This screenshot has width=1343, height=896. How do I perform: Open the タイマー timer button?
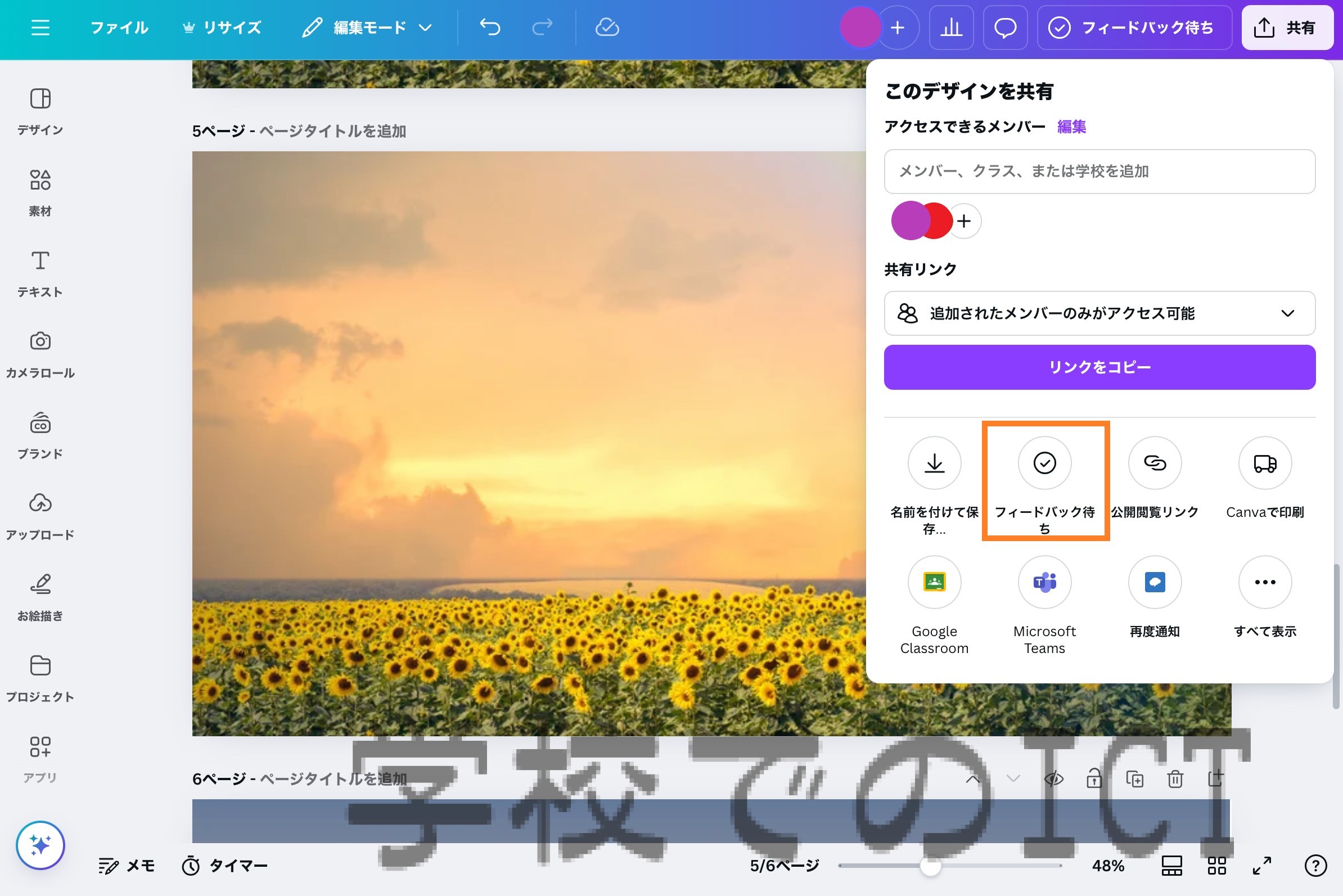coord(224,866)
